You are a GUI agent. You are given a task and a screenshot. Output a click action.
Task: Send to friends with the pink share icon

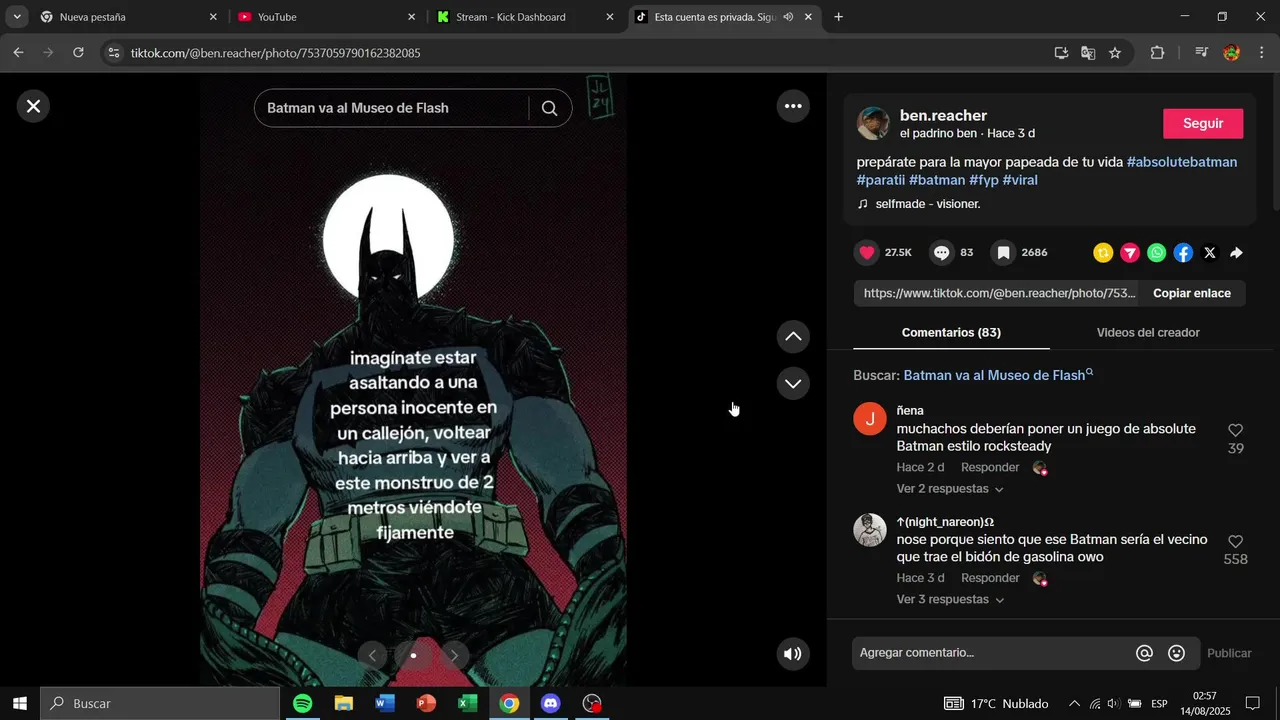click(1130, 253)
